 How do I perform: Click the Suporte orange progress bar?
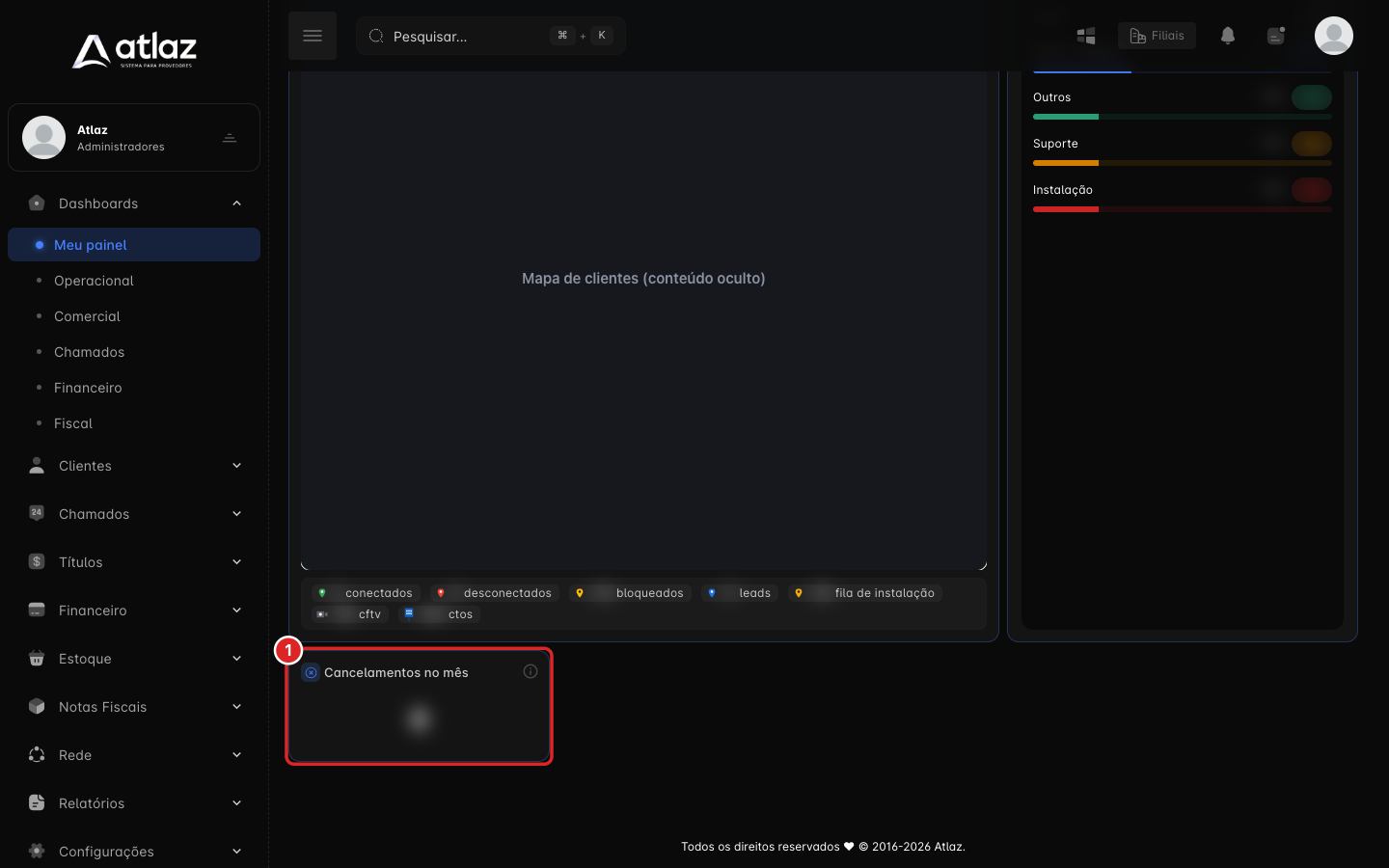[1183, 163]
